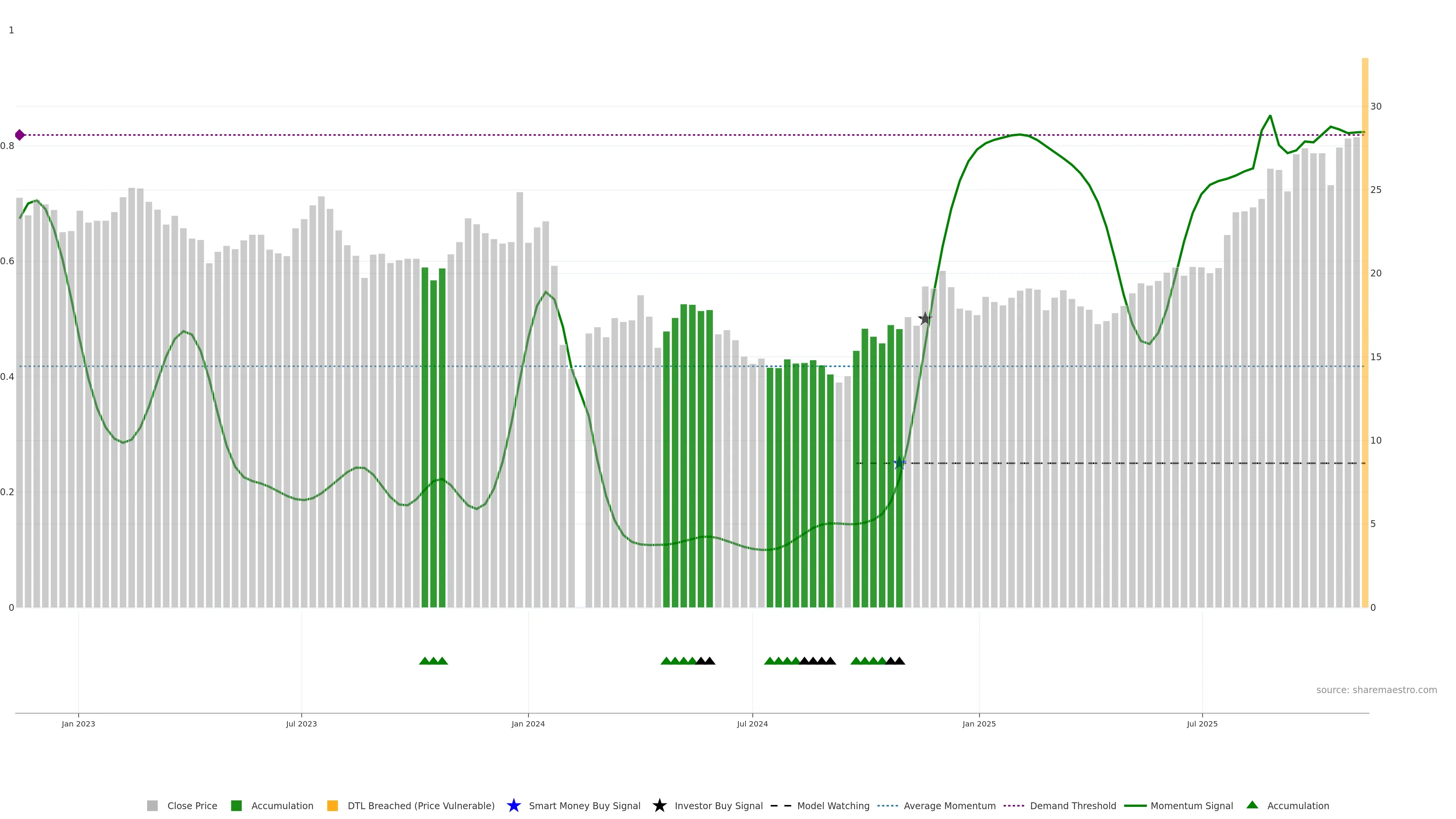Click the purple diamond Demand Threshold marker

pyautogui.click(x=20, y=135)
